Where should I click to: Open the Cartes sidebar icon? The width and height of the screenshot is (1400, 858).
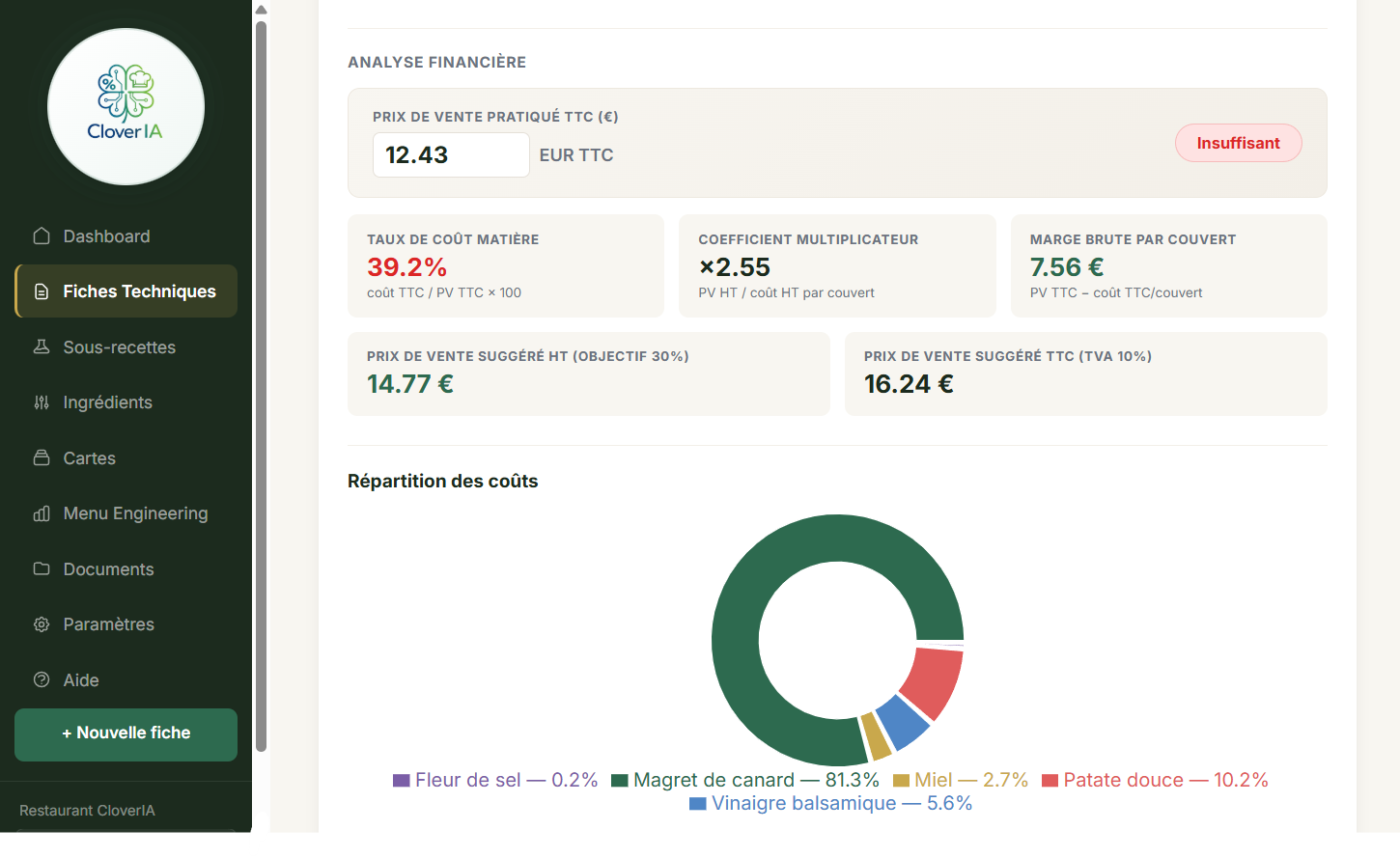pos(42,457)
